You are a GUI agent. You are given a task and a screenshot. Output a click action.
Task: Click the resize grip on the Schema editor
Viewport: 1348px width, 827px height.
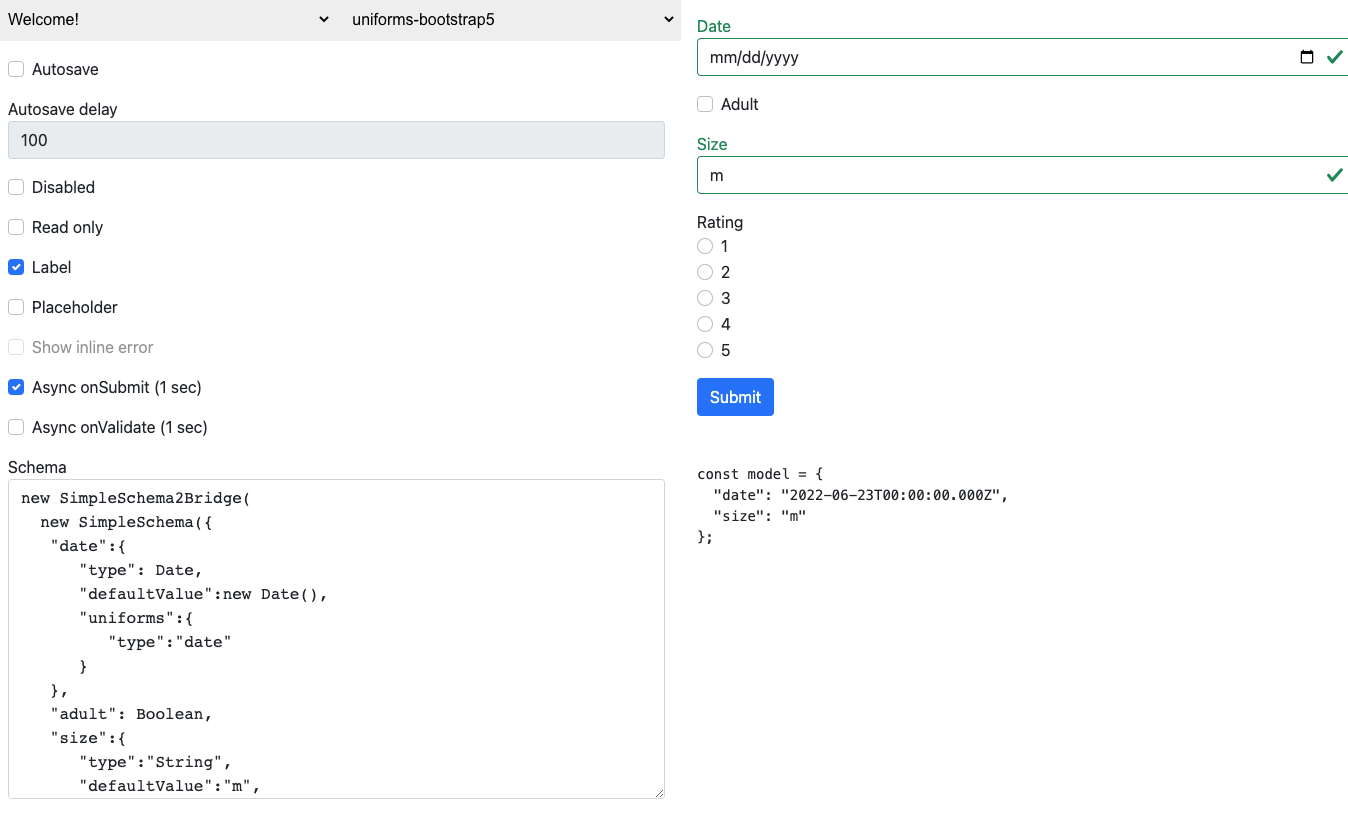click(x=659, y=791)
